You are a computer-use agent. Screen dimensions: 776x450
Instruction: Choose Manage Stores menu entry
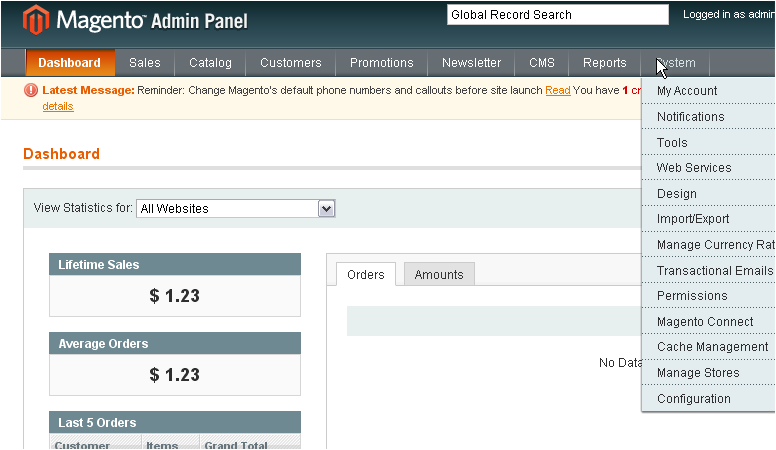pyautogui.click(x=698, y=373)
